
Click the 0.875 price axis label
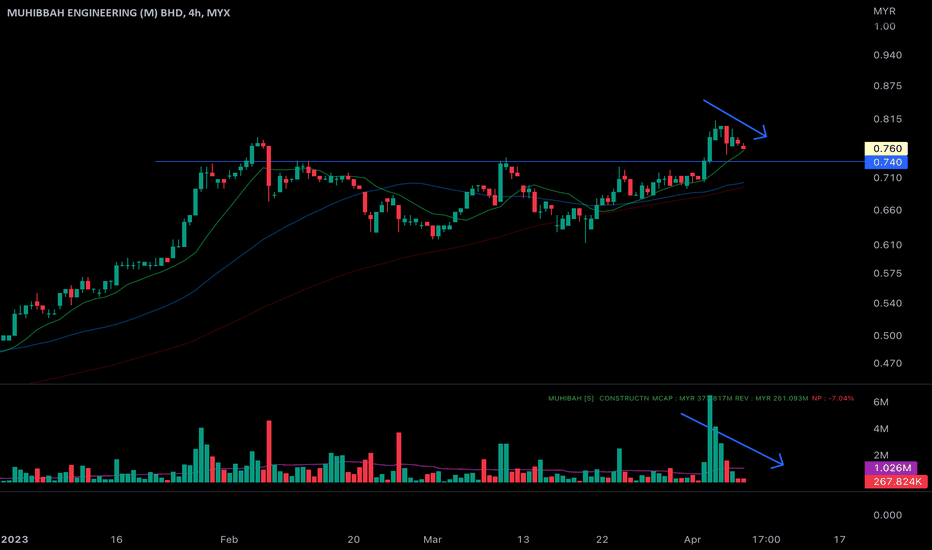887,86
